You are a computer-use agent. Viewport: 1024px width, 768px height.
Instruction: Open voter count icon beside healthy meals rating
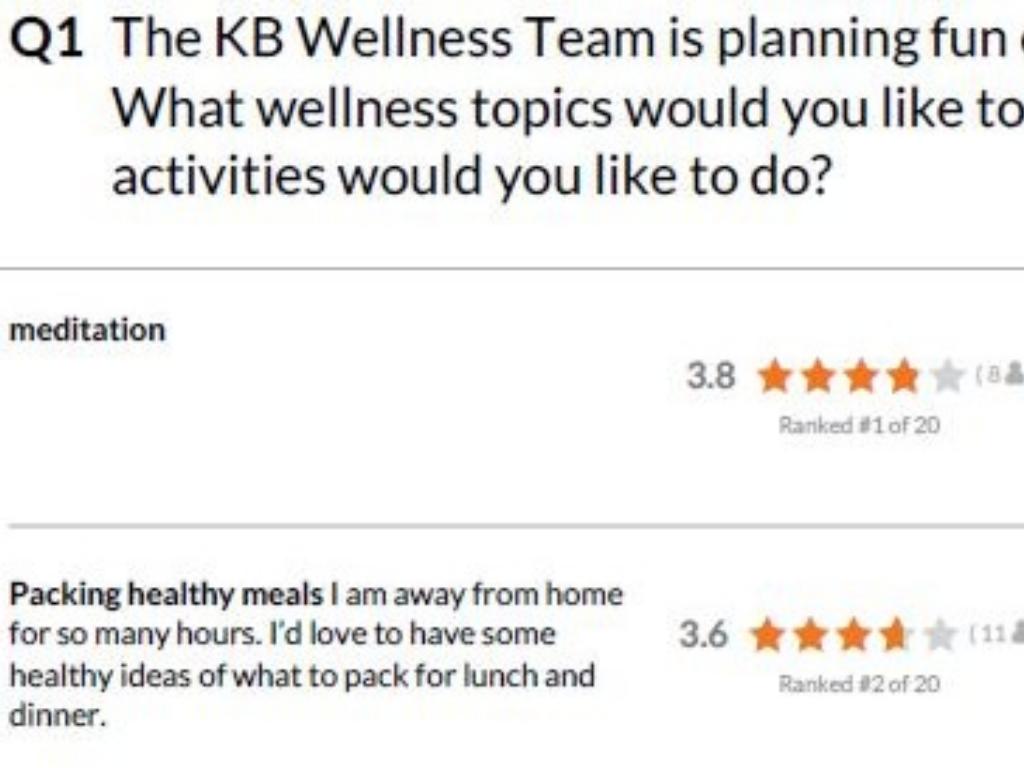[x=1017, y=632]
